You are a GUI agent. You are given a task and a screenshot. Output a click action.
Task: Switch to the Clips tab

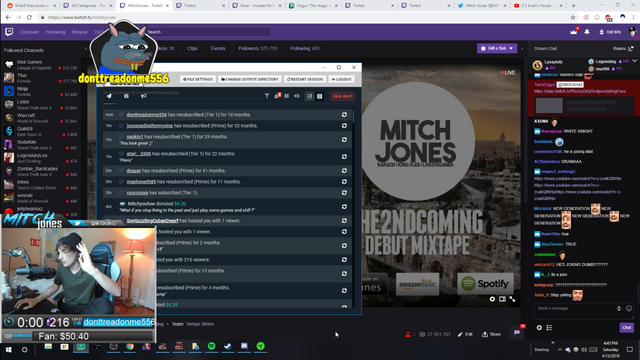click(x=192, y=48)
